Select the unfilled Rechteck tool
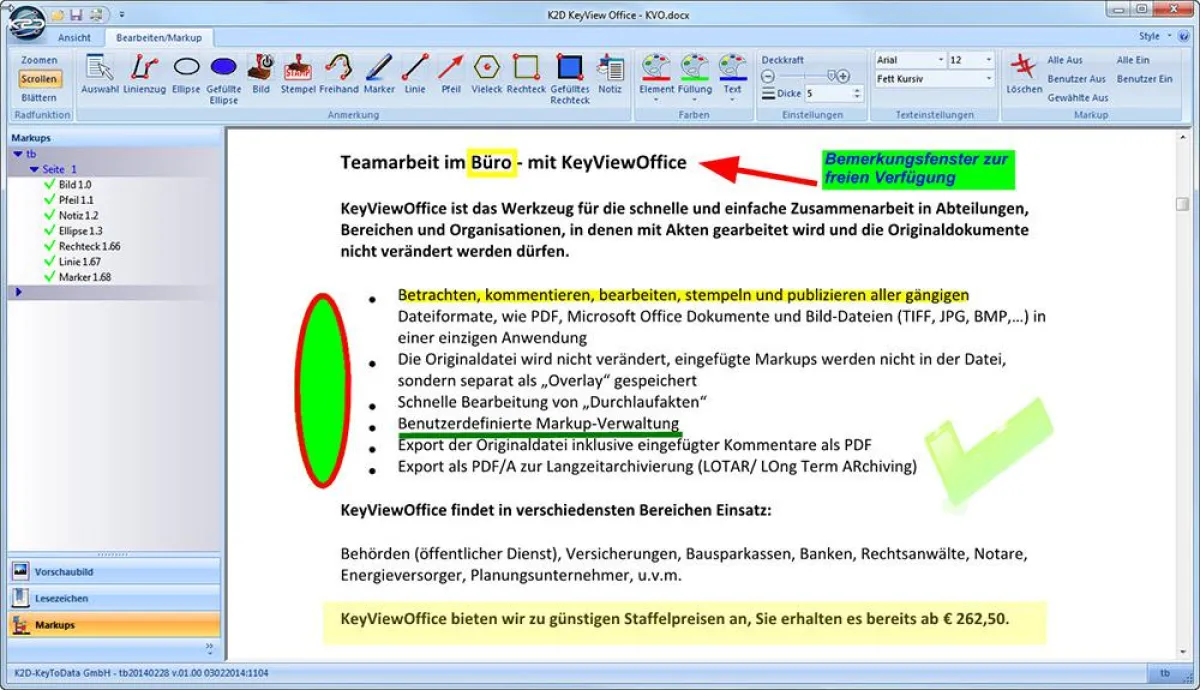 click(x=526, y=75)
